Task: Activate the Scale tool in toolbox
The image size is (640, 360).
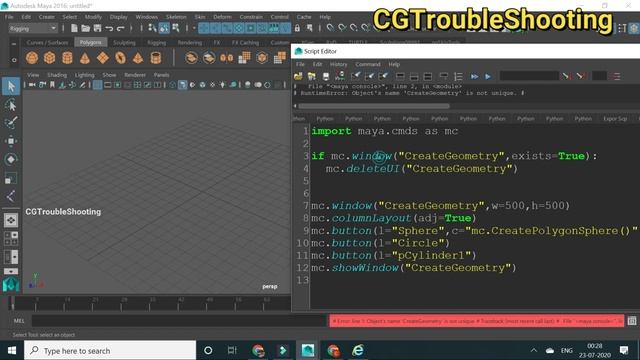Action: pyautogui.click(x=11, y=178)
